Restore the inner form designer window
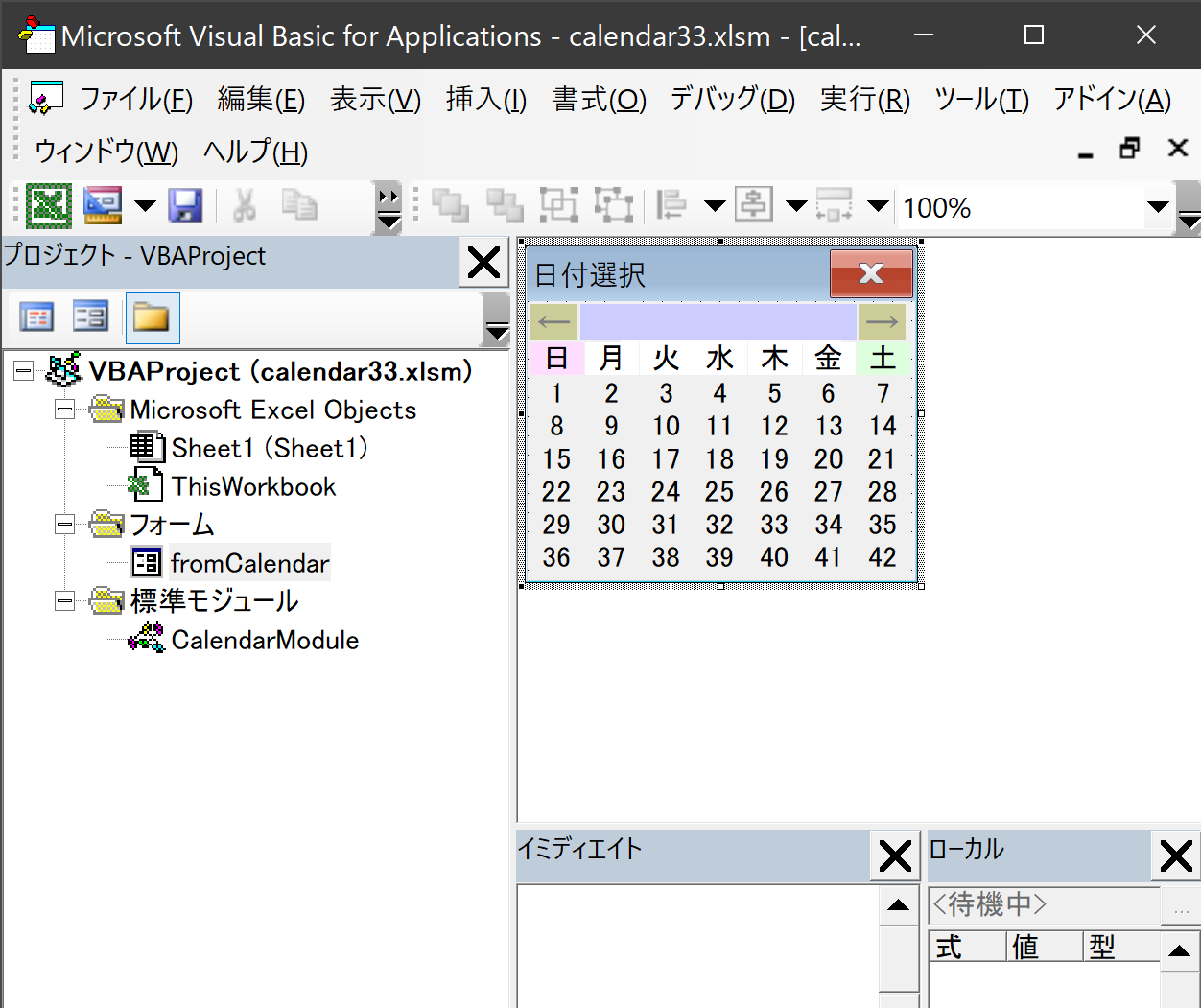This screenshot has width=1201, height=1008. [x=1130, y=149]
